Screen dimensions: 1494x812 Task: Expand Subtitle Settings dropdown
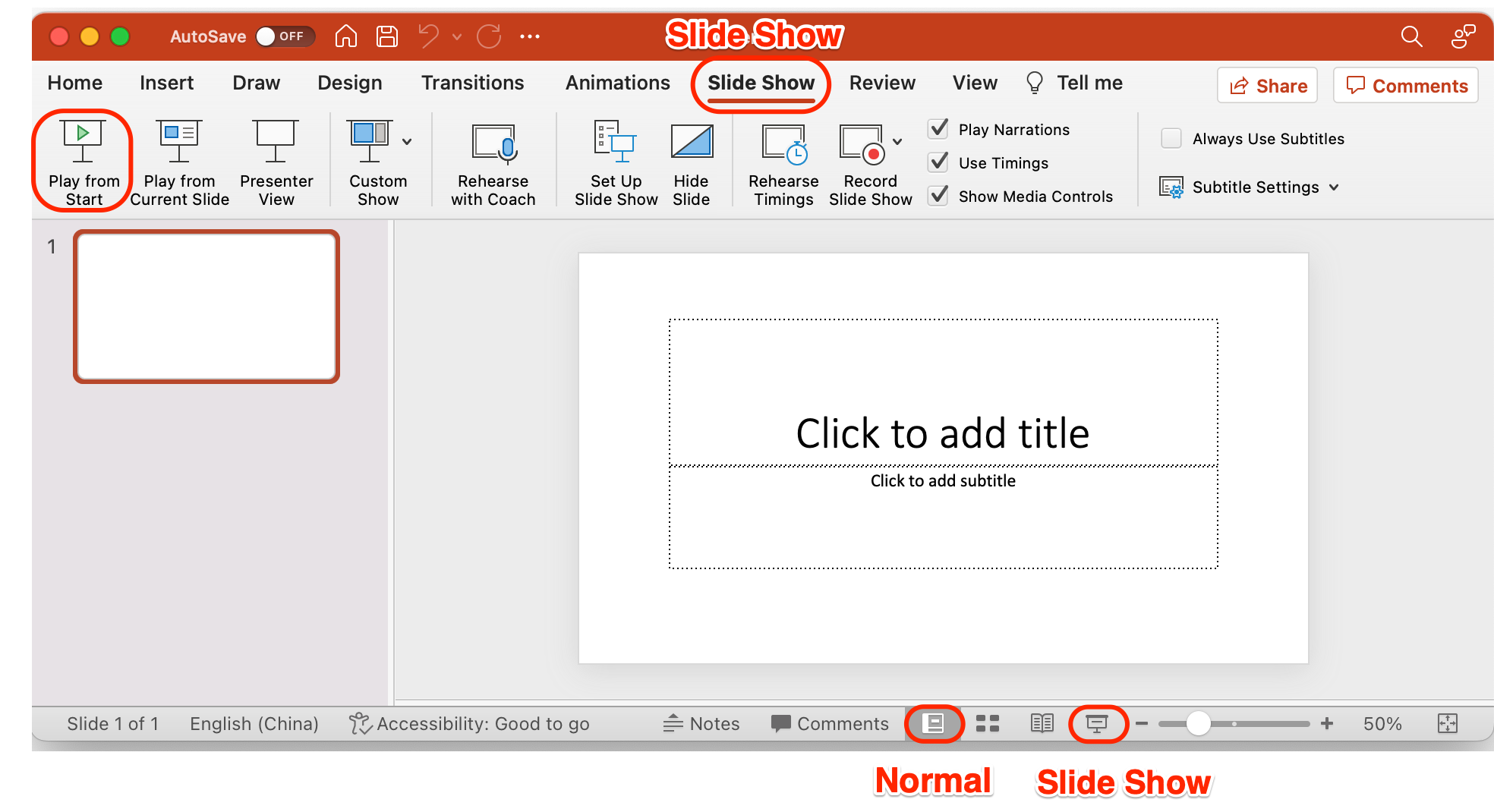(1334, 187)
